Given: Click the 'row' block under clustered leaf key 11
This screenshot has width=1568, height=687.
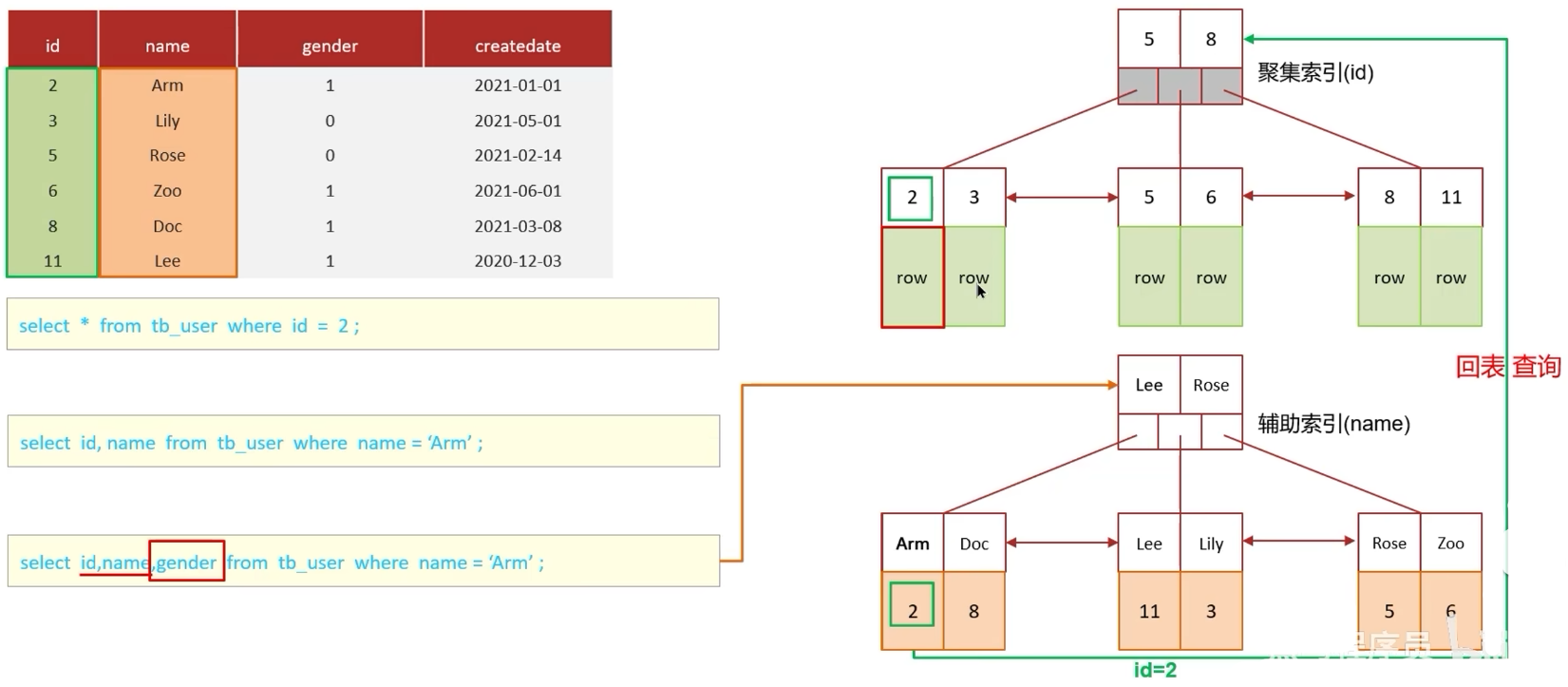Looking at the screenshot, I should (1451, 277).
